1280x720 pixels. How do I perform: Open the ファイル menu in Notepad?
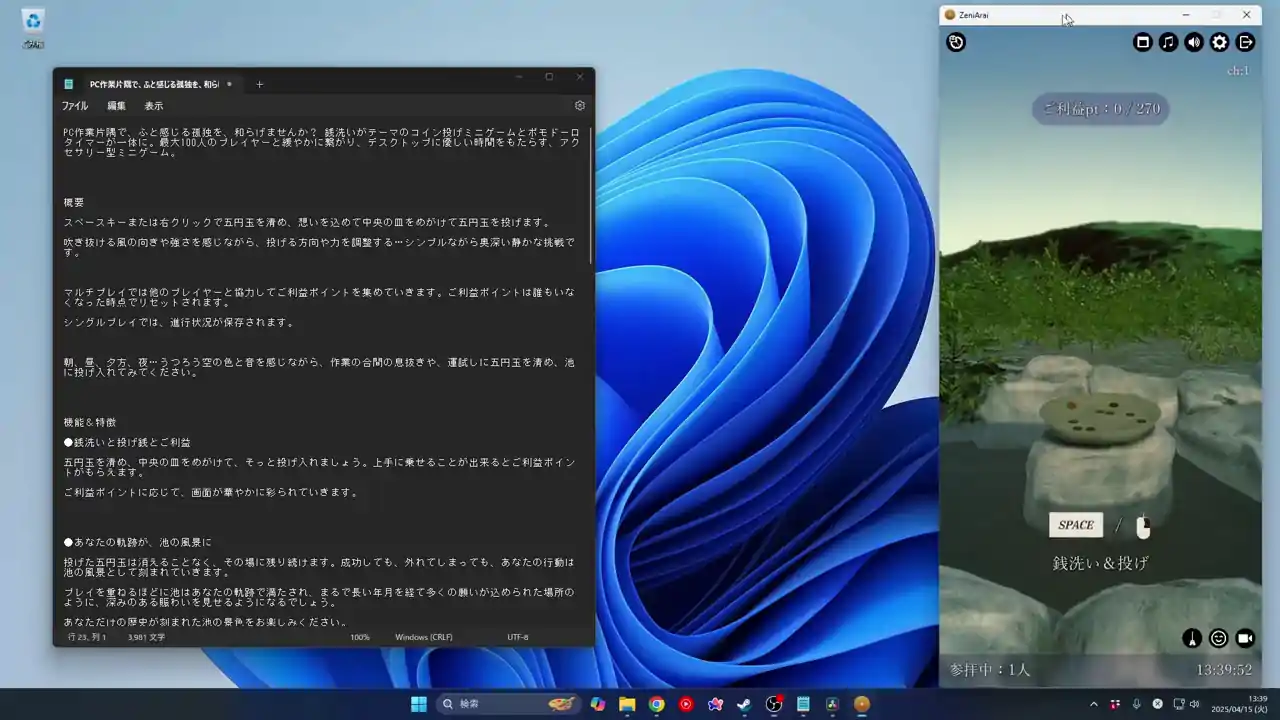click(75, 106)
